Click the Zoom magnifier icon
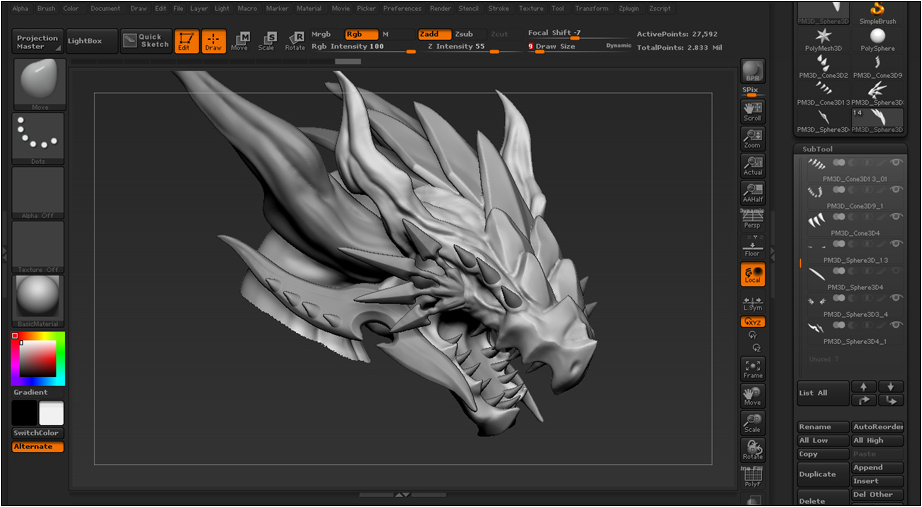 coord(753,138)
